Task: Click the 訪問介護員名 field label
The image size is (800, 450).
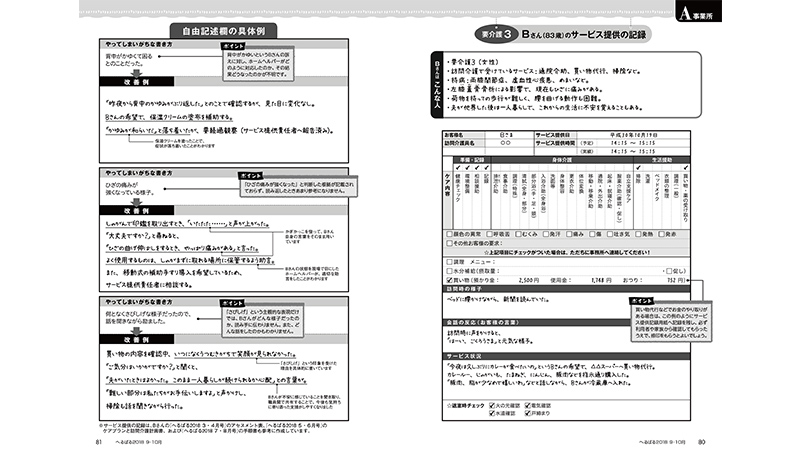Action: 459,143
